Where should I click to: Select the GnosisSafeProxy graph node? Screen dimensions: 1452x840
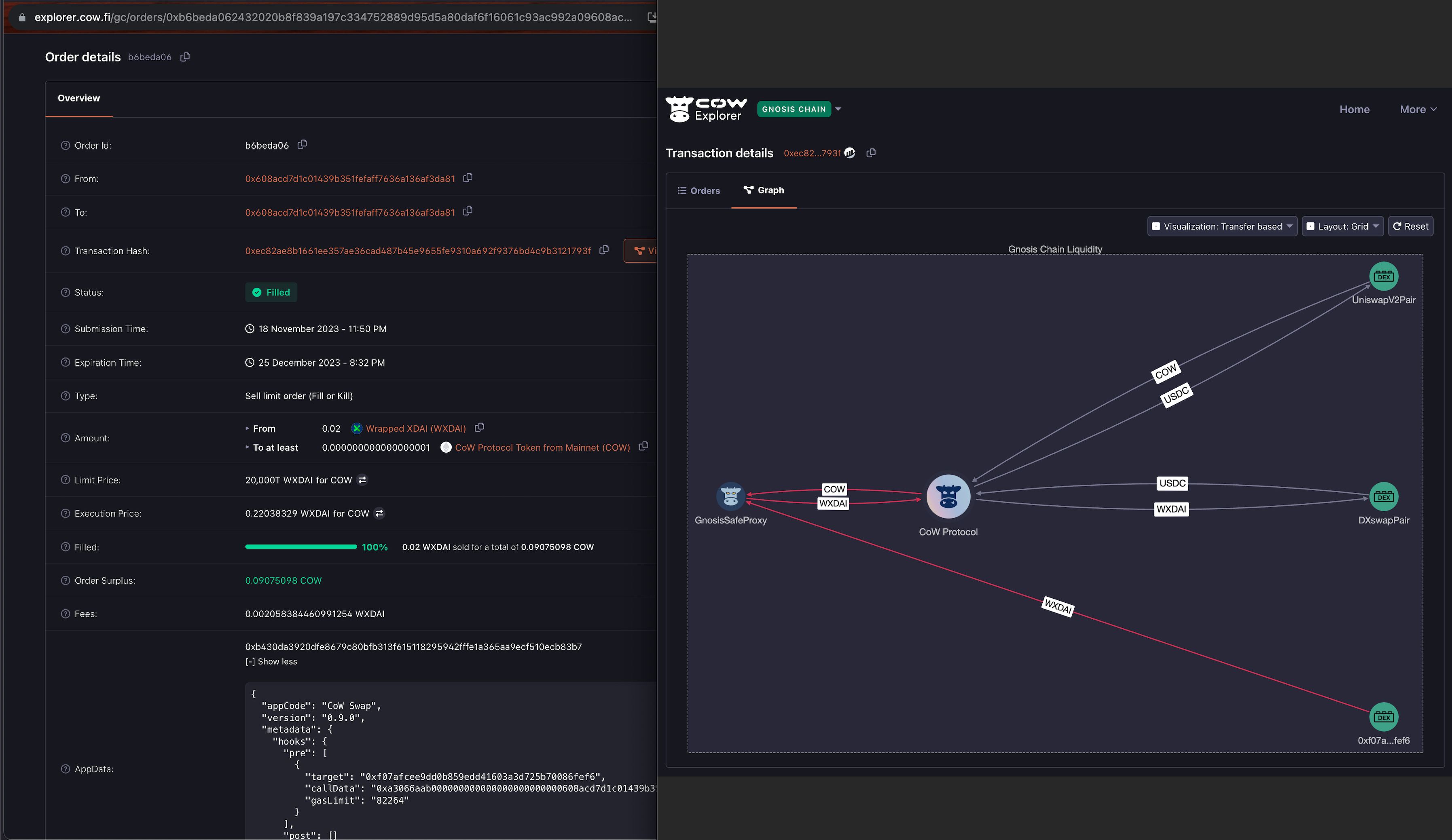click(730, 496)
